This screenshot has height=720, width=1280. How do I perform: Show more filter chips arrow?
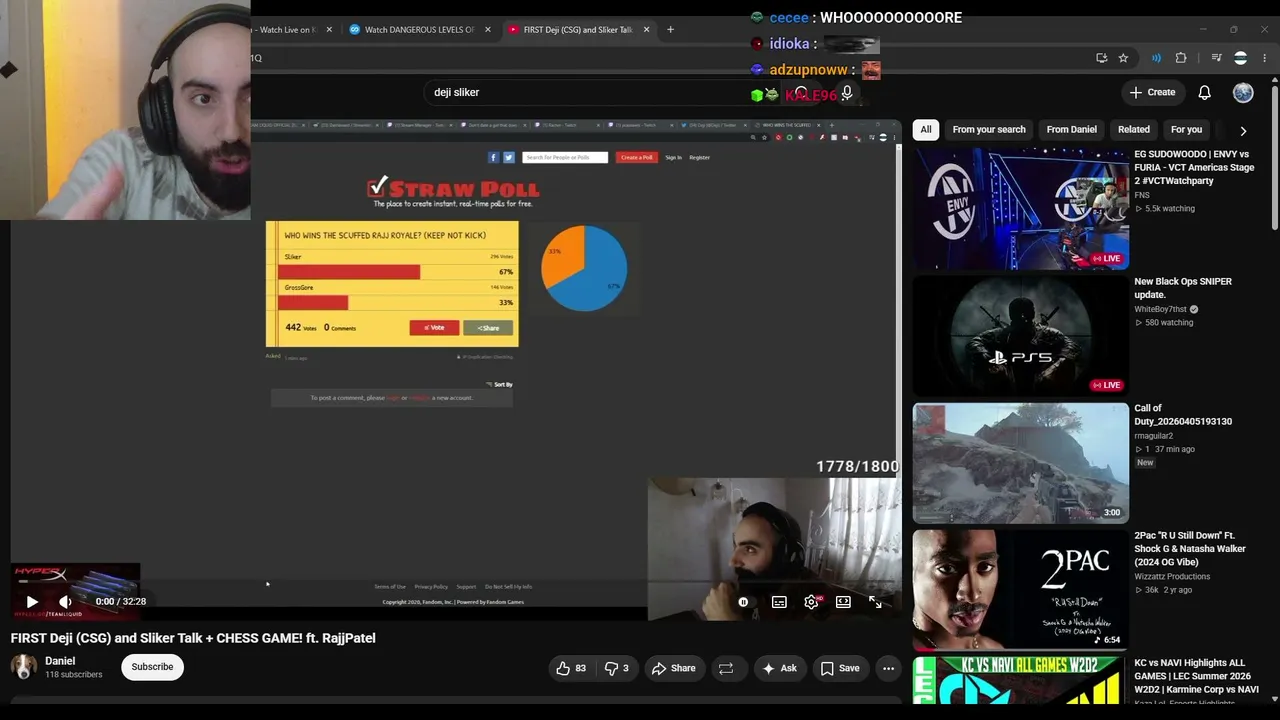(x=1243, y=130)
